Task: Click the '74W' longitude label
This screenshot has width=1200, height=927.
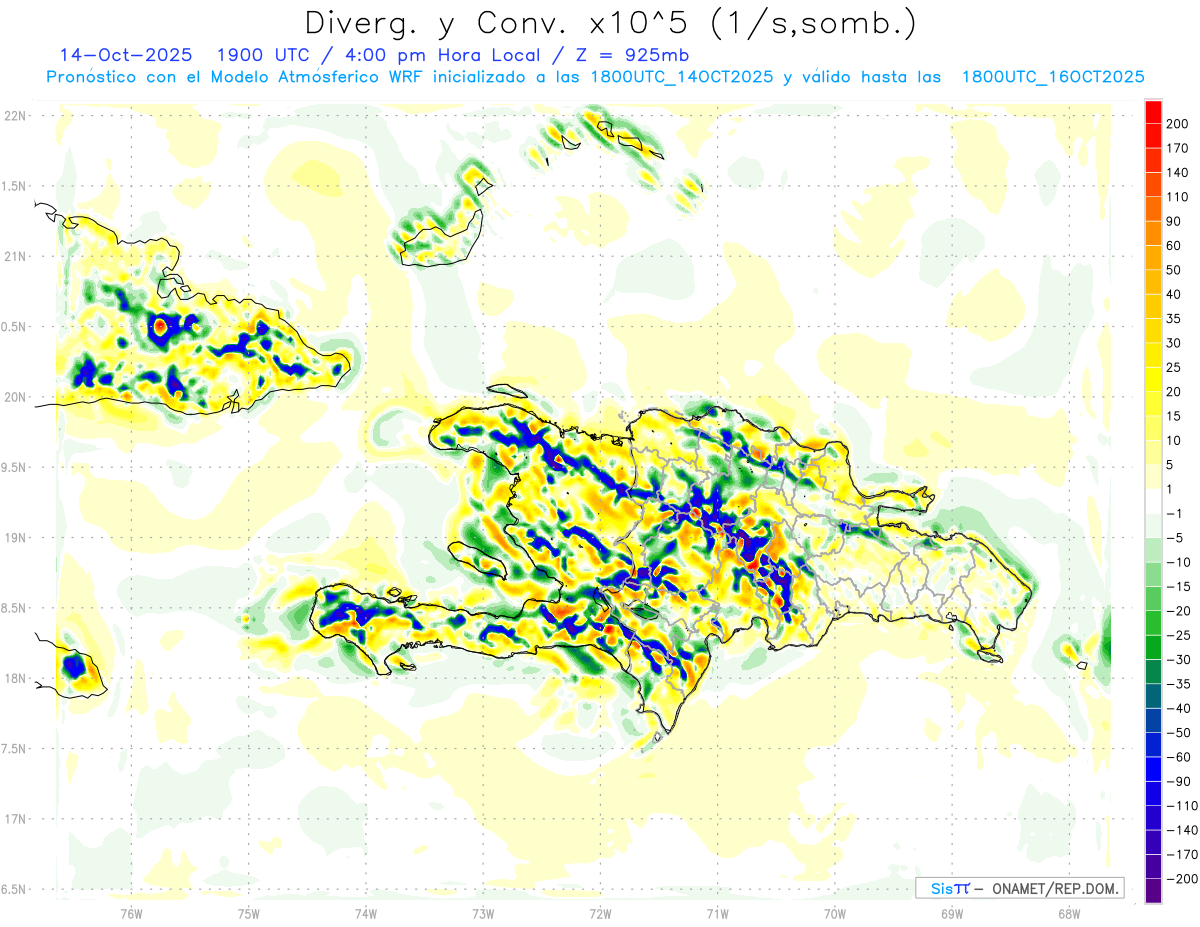Action: (366, 912)
